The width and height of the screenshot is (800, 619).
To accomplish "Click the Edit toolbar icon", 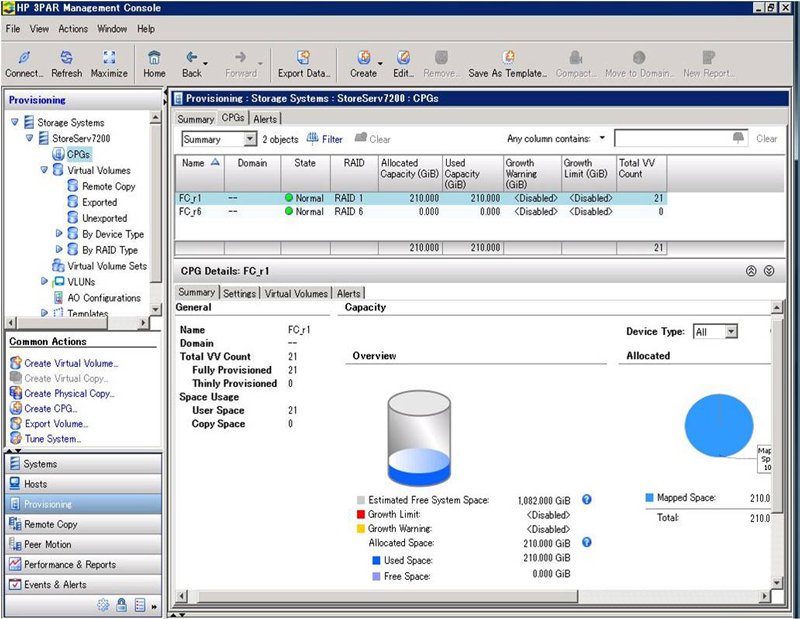I will [403, 57].
